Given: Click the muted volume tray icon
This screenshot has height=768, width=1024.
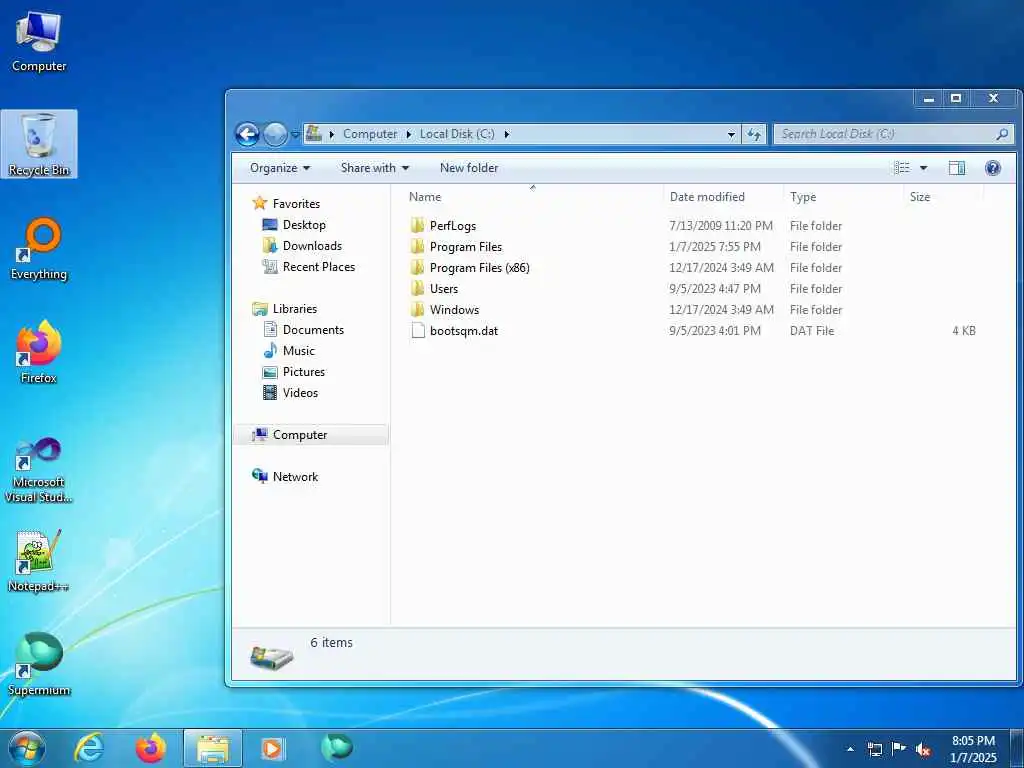Looking at the screenshot, I should 923,750.
